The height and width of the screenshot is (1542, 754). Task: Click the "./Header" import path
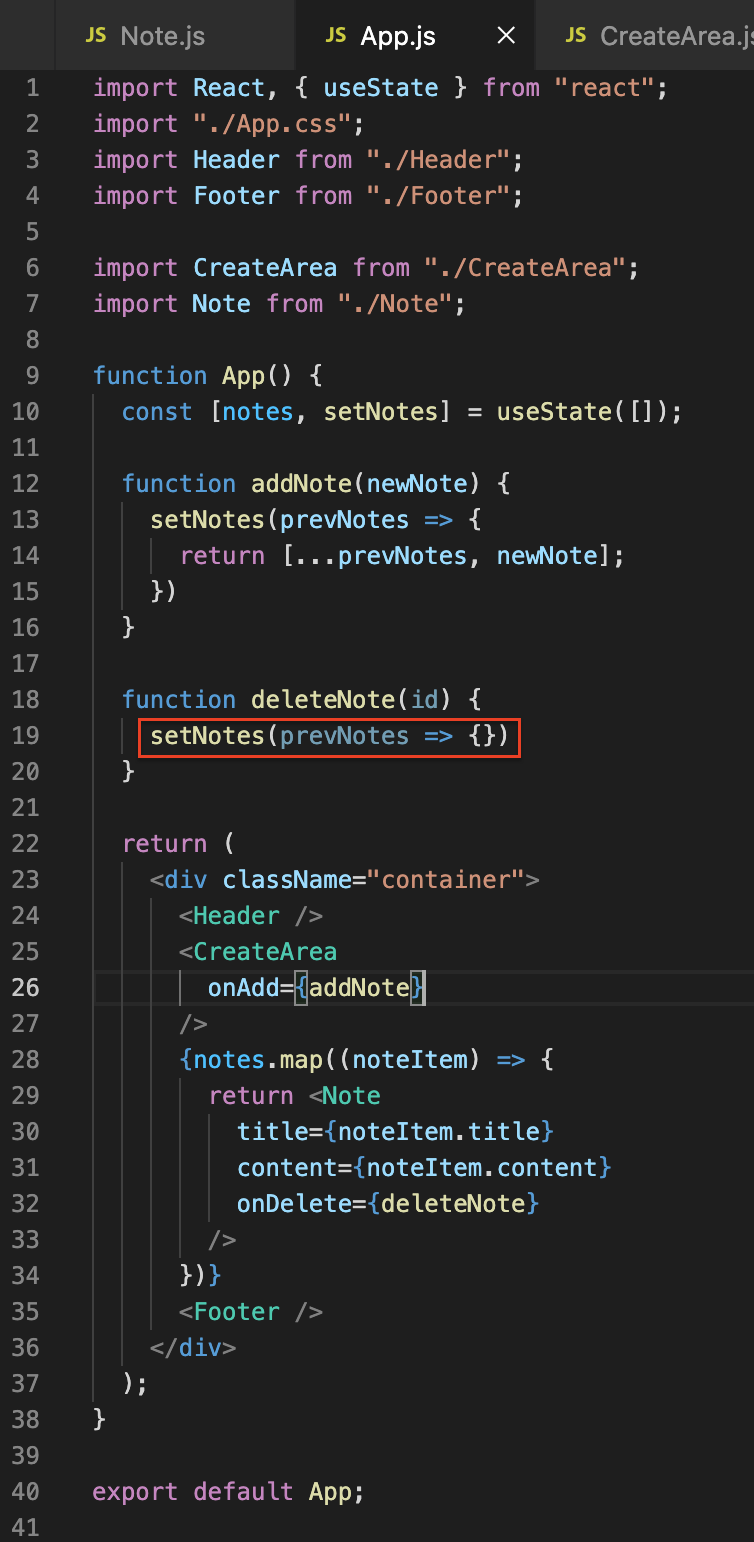click(438, 159)
